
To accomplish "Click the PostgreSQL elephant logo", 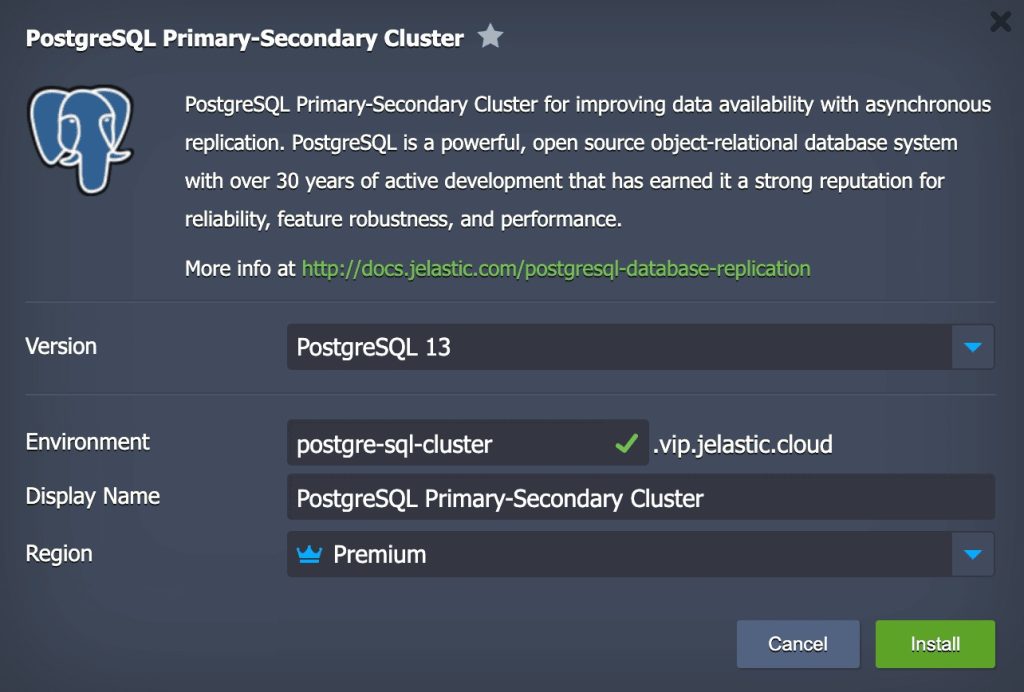I will [80, 140].
